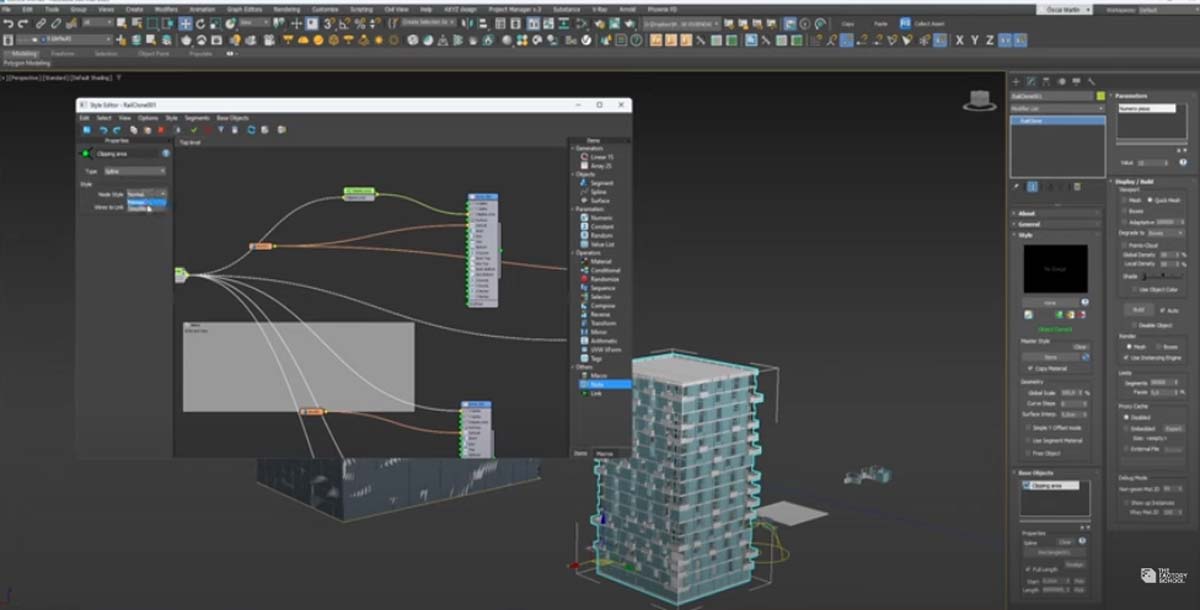Viewport: 1200px width, 610px height.
Task: Toggle the Use Segment Material checkbox
Action: click(x=1028, y=440)
